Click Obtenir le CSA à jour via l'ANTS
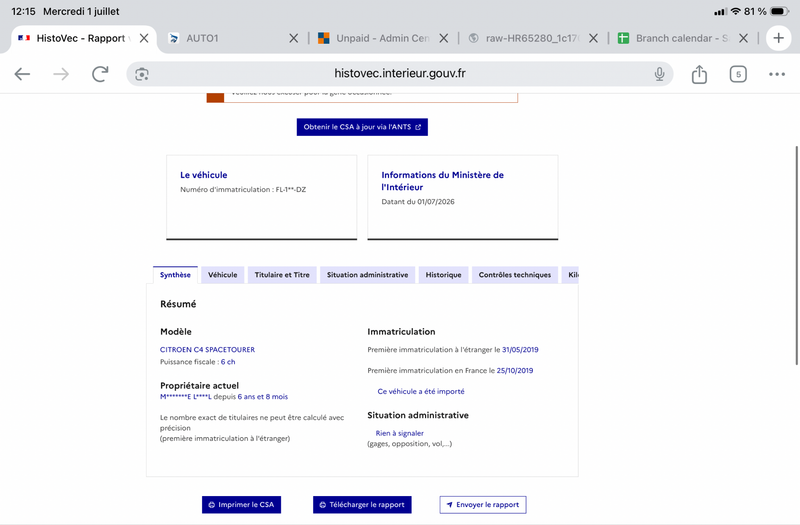800x525 pixels. pyautogui.click(x=362, y=127)
